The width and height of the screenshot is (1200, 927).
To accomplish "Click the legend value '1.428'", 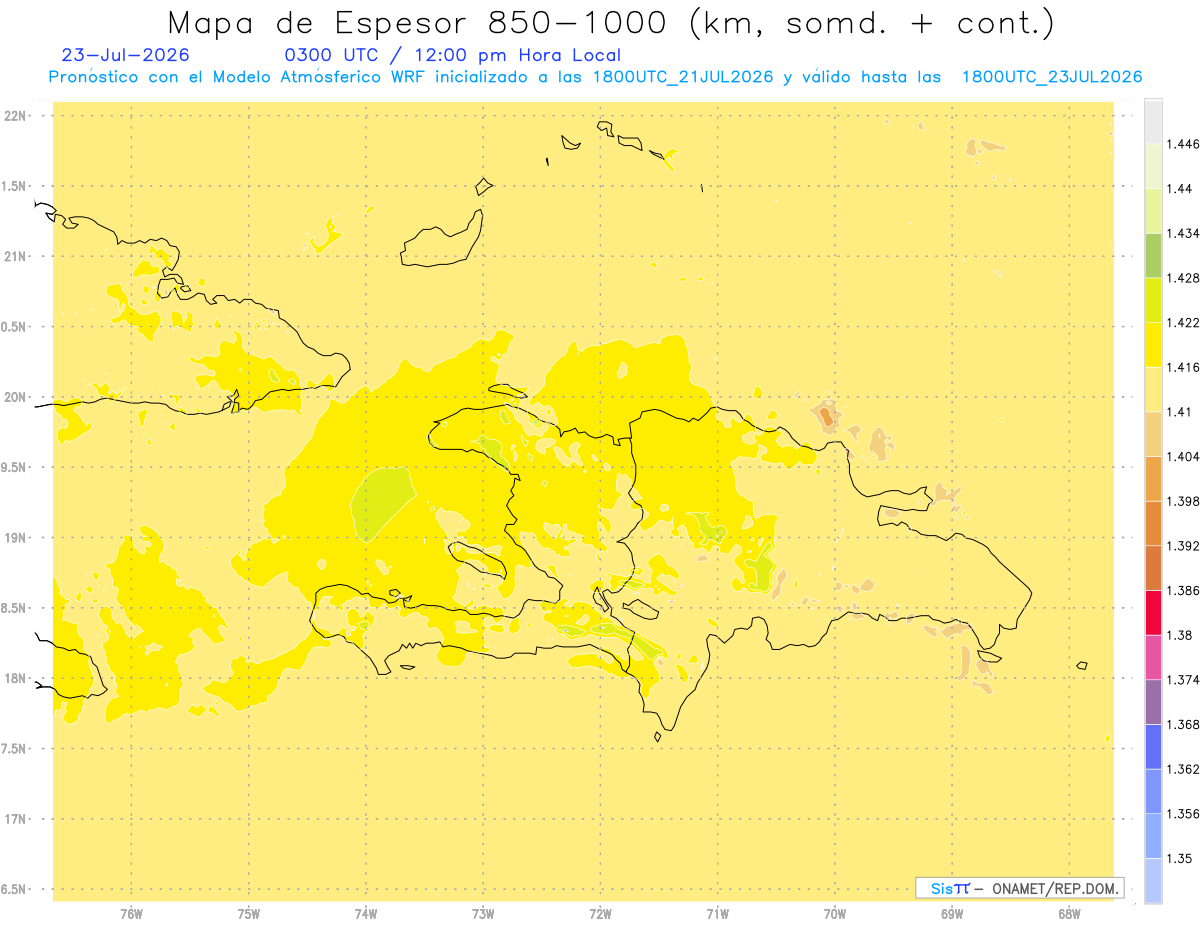I will (x=1183, y=278).
